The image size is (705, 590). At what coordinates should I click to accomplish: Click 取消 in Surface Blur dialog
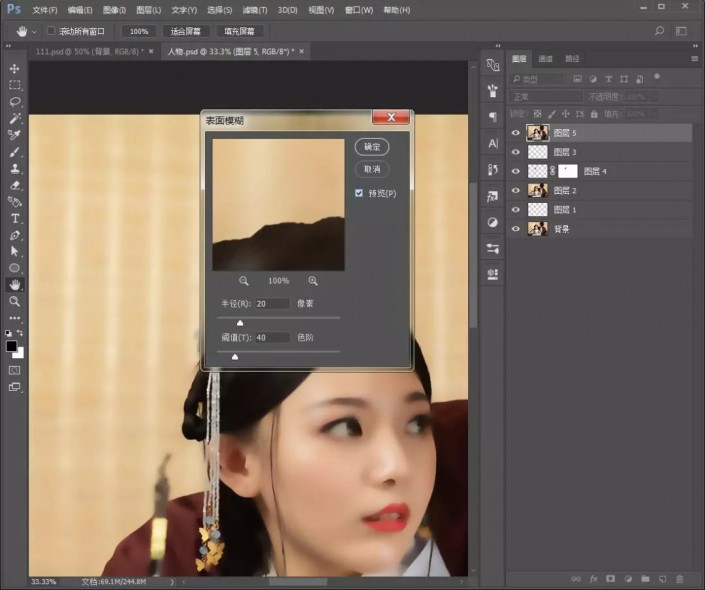(372, 170)
